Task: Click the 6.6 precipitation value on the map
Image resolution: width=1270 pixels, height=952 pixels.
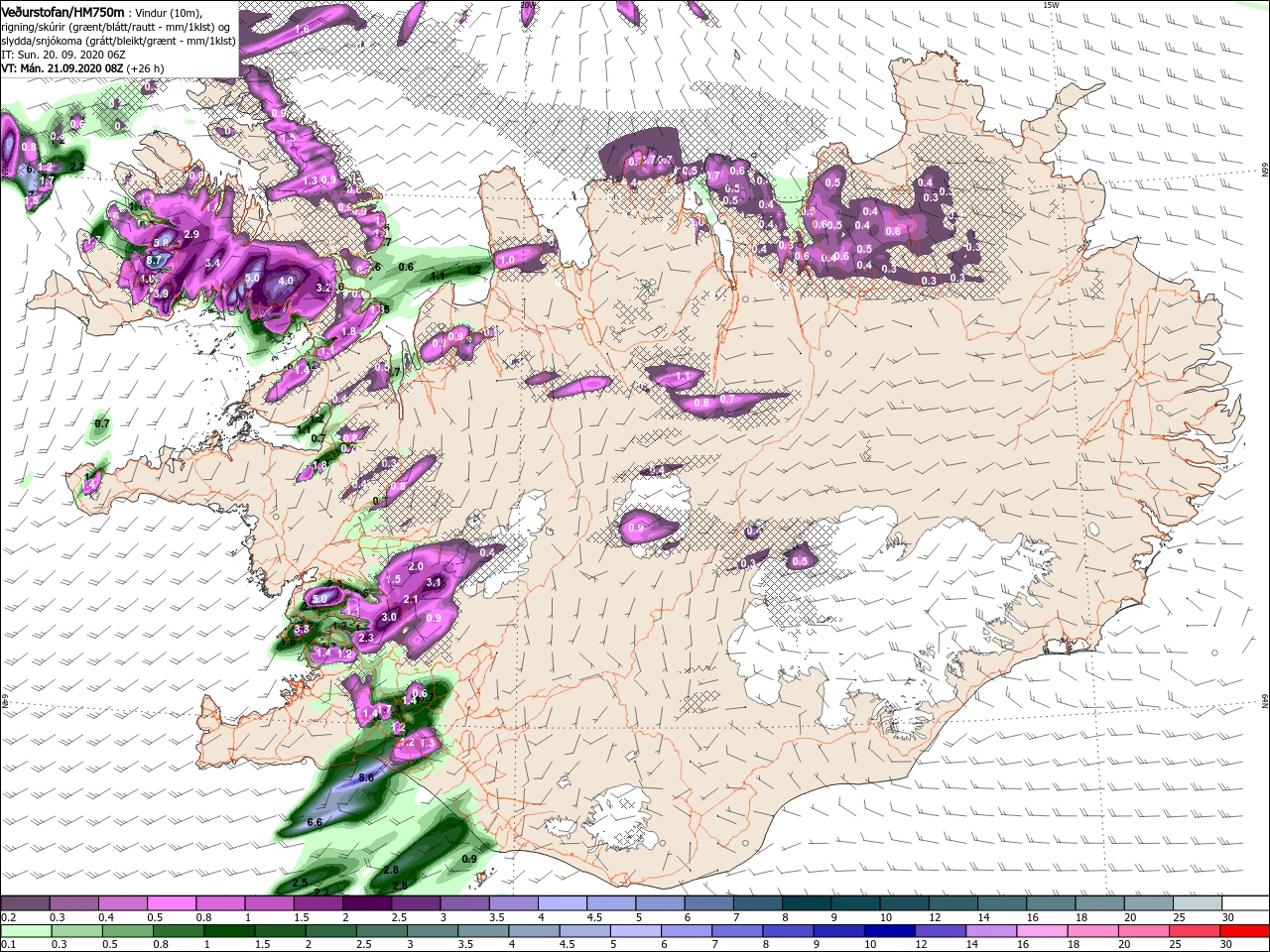Action: (317, 823)
